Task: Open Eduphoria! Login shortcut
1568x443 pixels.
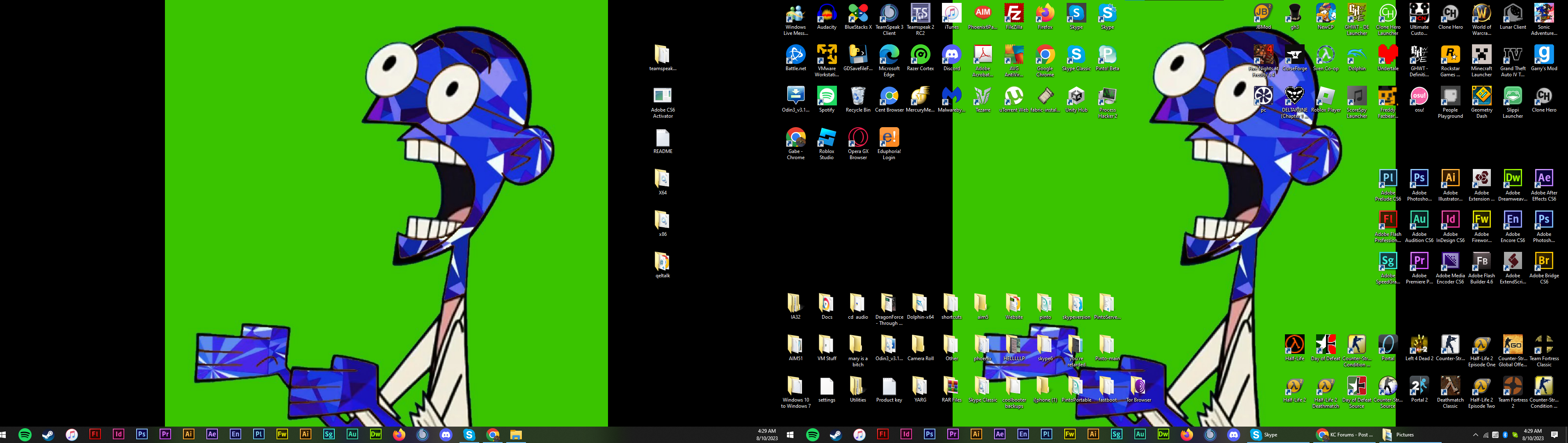Action: (889, 143)
